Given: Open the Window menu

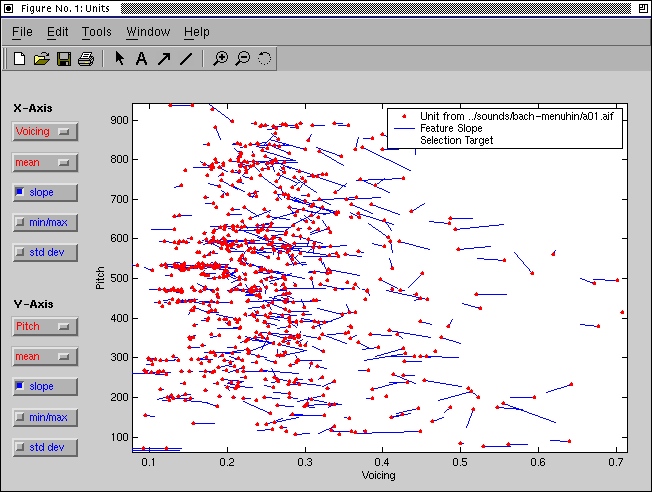Looking at the screenshot, I should click(x=148, y=32).
